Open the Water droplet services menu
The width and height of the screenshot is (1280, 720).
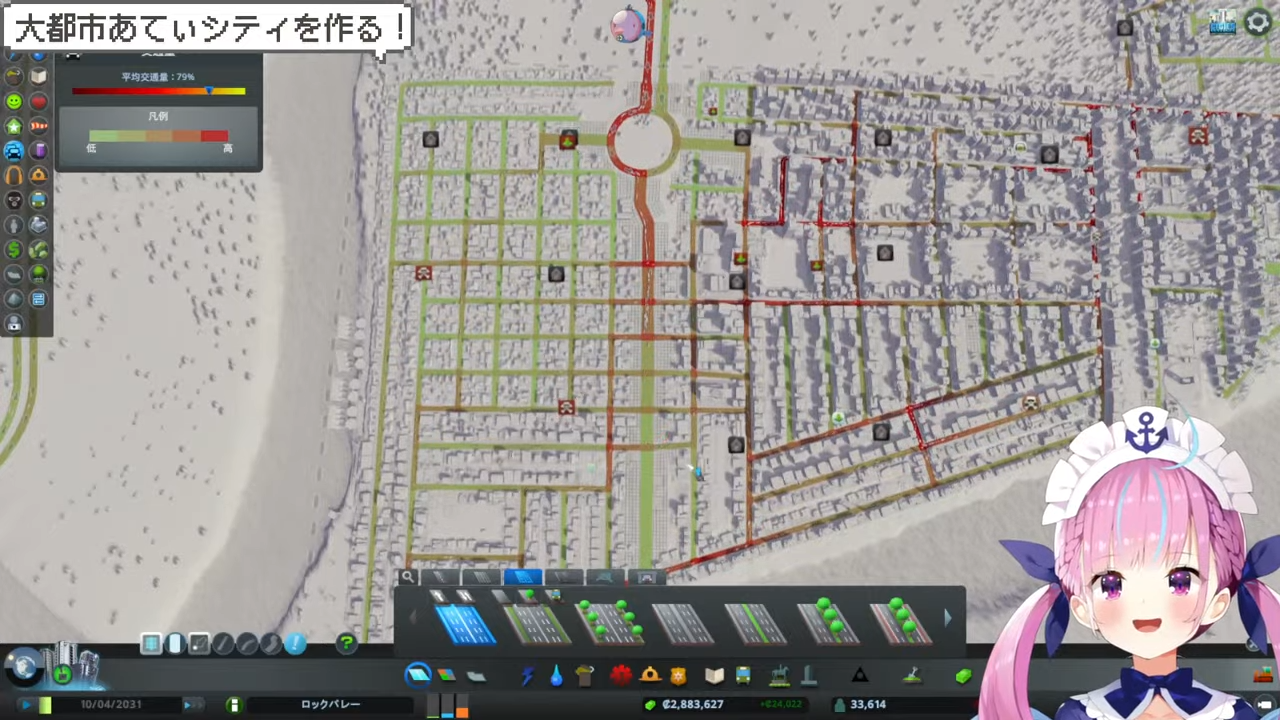(556, 676)
